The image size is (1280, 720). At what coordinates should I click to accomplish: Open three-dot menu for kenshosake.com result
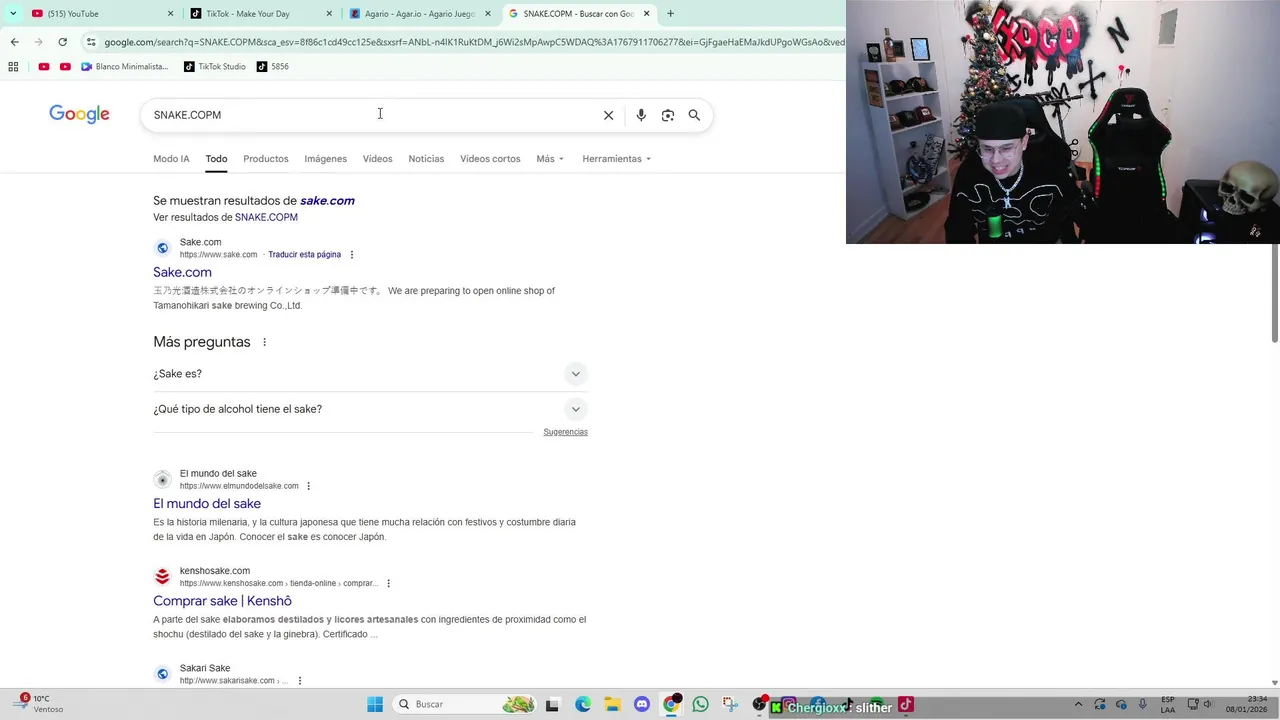(x=388, y=584)
